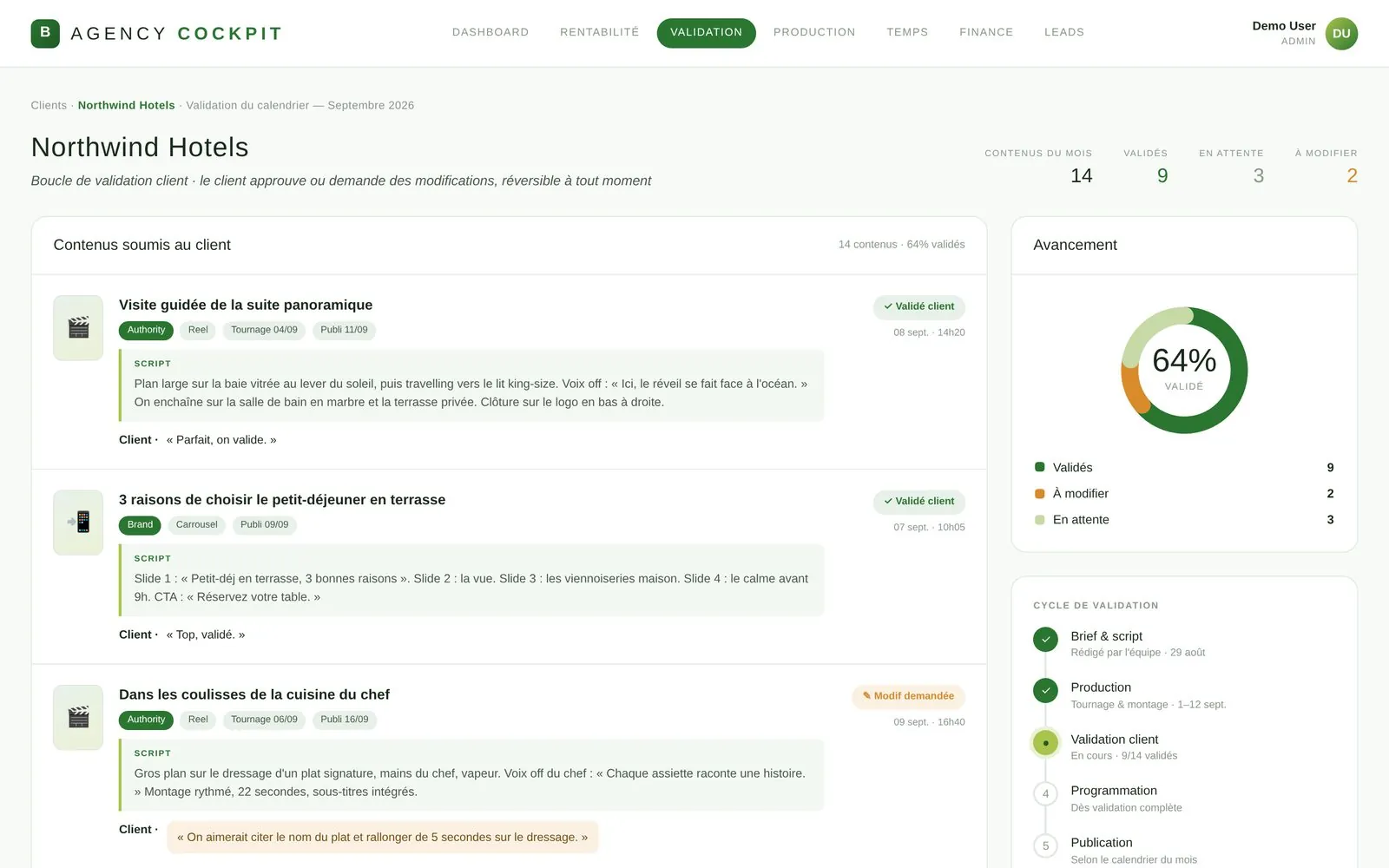Go to the Production nav tab

[x=814, y=32]
